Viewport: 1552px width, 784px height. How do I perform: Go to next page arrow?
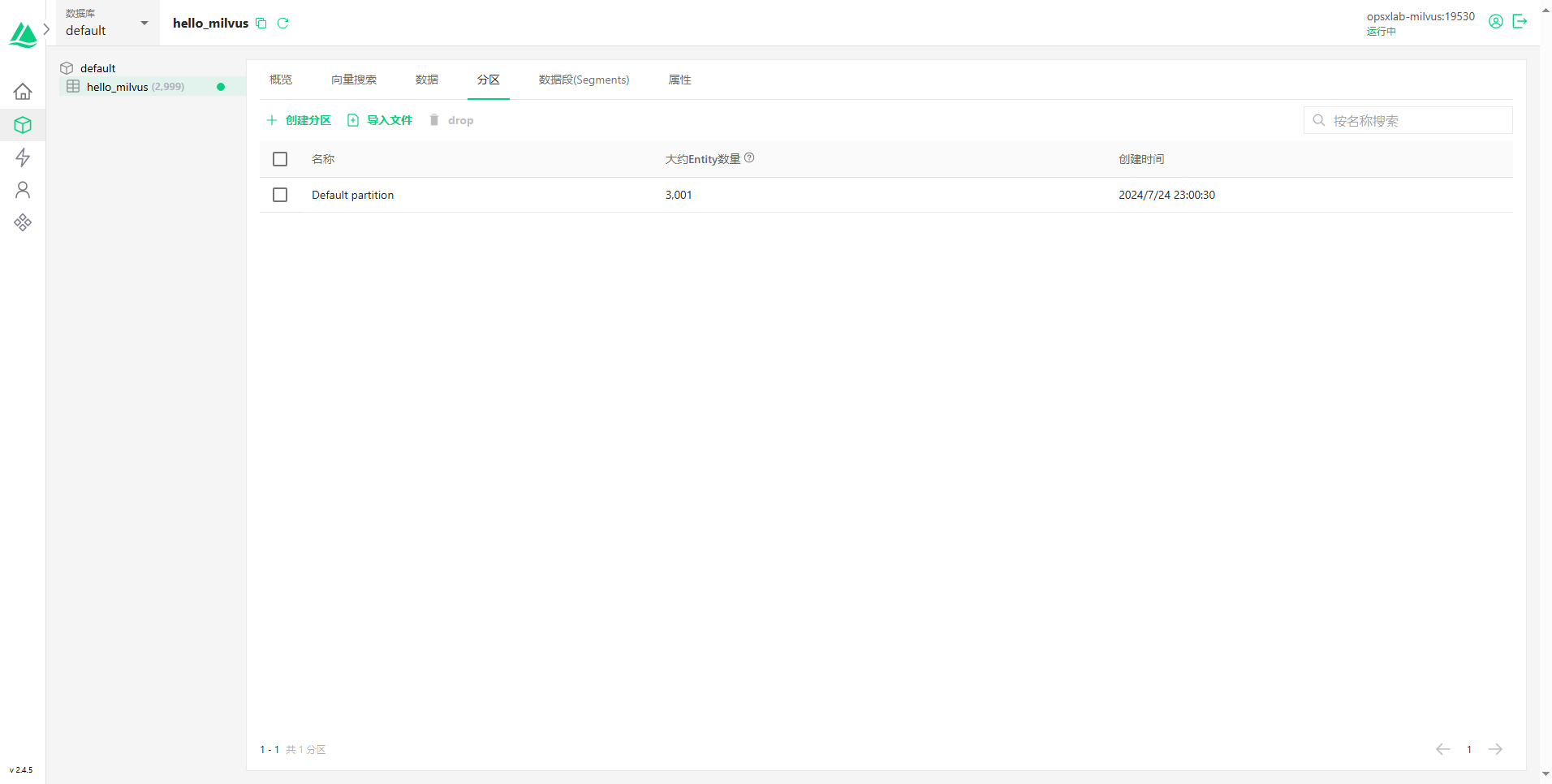[1495, 749]
